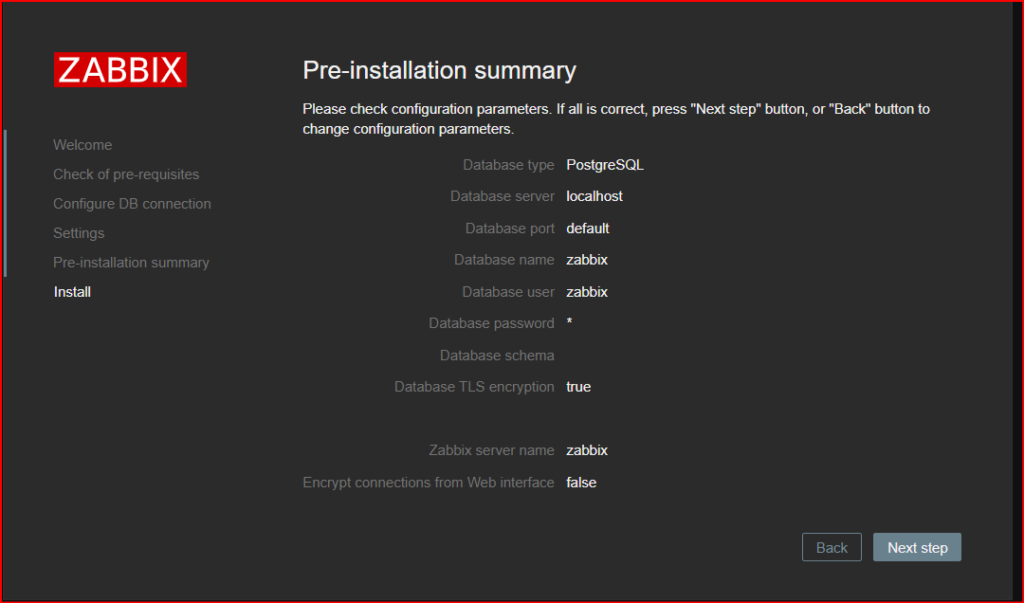
Task: Click the Database TLS encryption true value
Action: [579, 387]
